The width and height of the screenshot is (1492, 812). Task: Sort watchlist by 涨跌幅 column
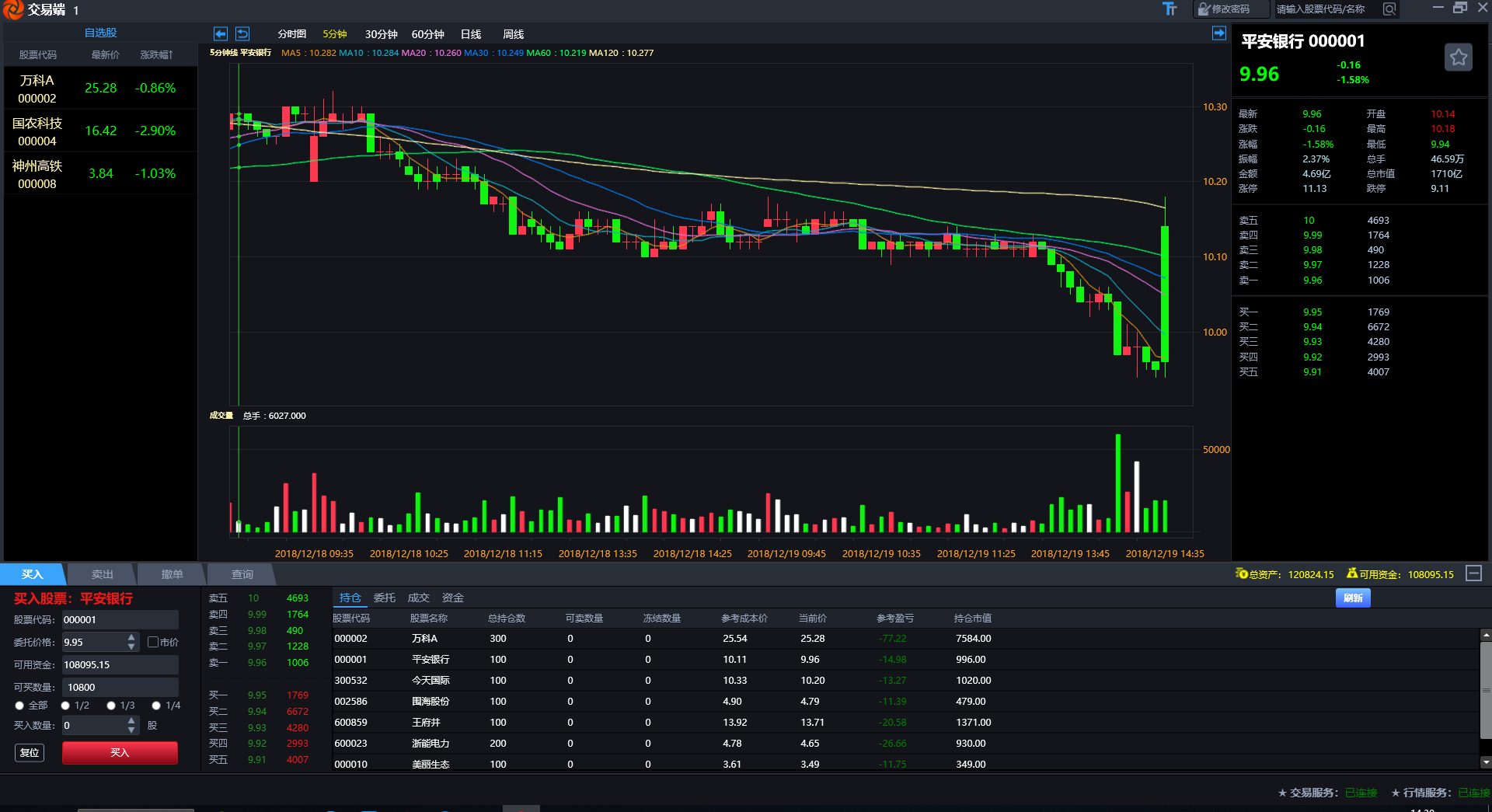point(156,55)
